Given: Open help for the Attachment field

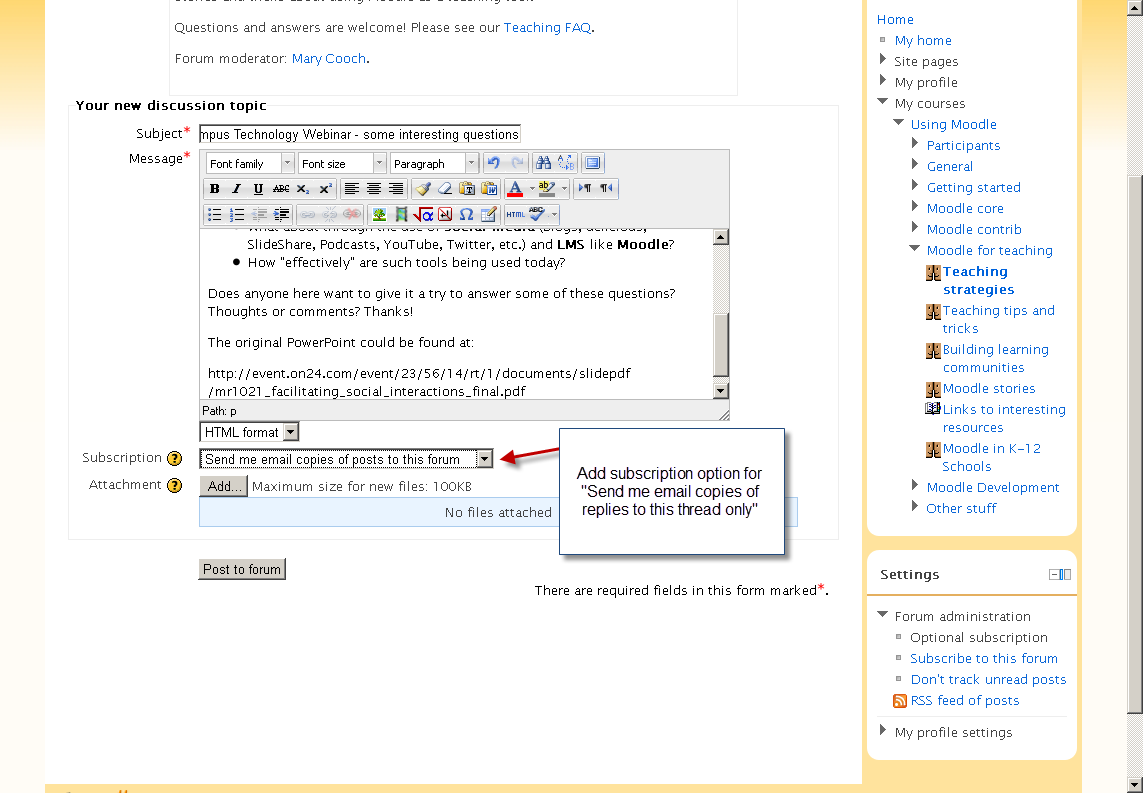Looking at the screenshot, I should [x=174, y=485].
